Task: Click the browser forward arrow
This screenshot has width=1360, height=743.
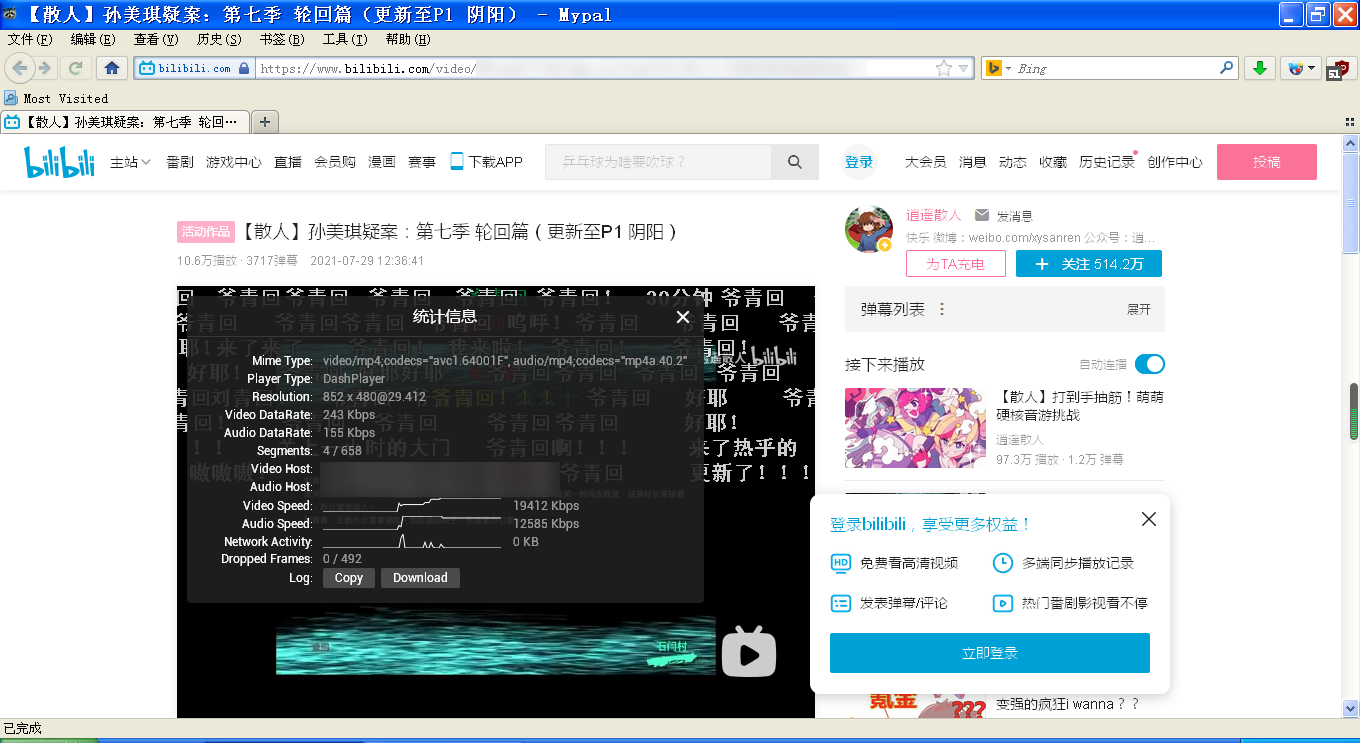Action: [x=45, y=68]
